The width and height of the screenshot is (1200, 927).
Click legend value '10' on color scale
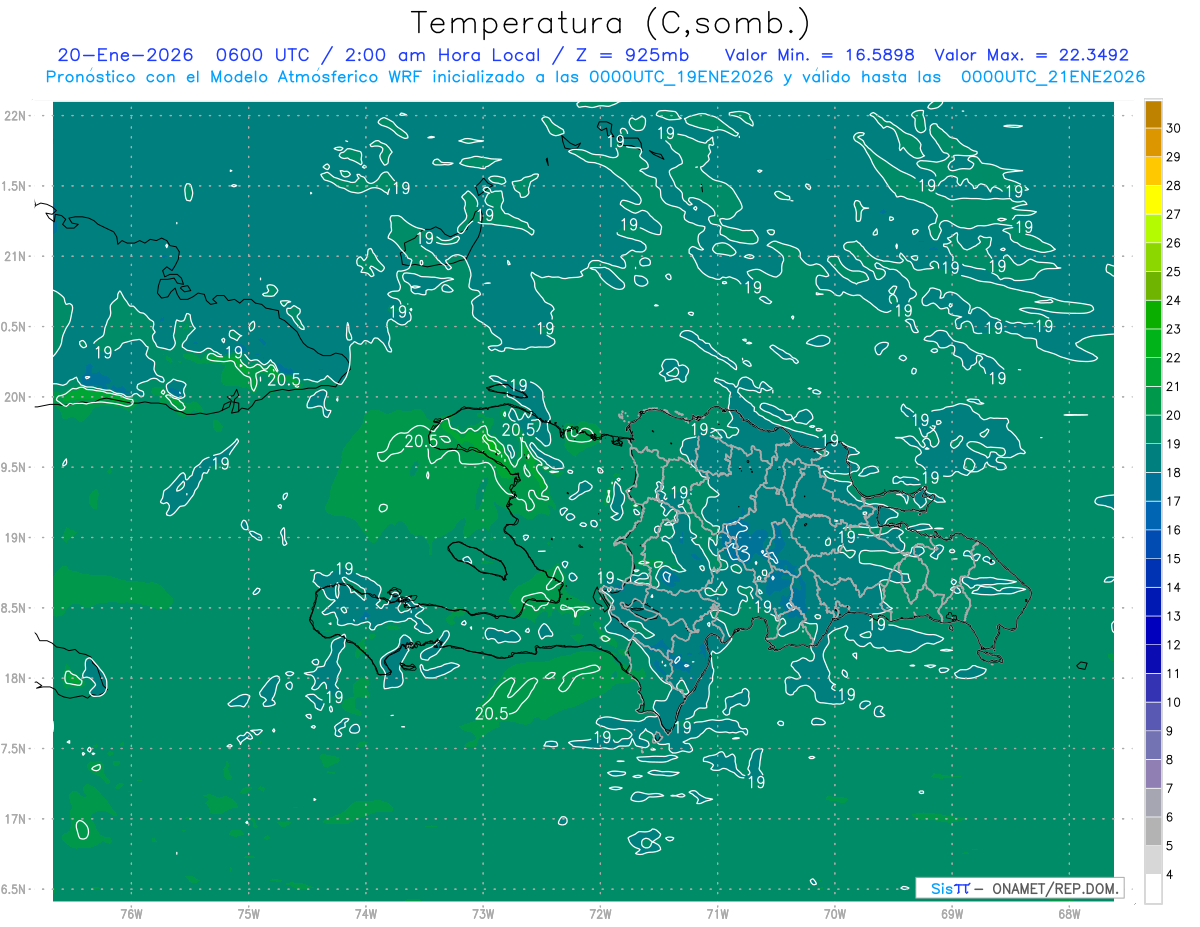1174,702
